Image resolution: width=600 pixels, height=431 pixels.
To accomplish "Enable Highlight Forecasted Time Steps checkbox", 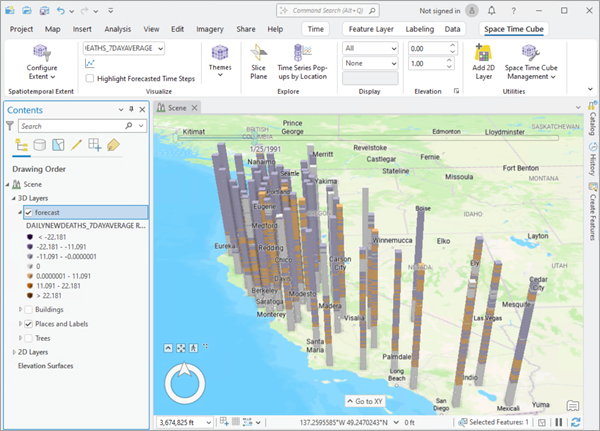I will [x=90, y=79].
